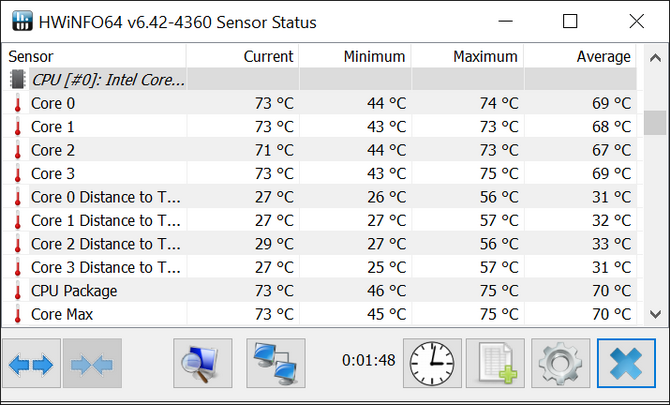Select the Core 2 sensor row label

tap(53, 150)
